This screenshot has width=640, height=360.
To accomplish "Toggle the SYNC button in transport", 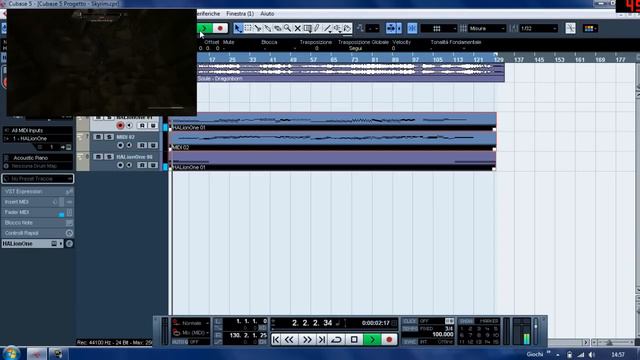I will tap(409, 342).
